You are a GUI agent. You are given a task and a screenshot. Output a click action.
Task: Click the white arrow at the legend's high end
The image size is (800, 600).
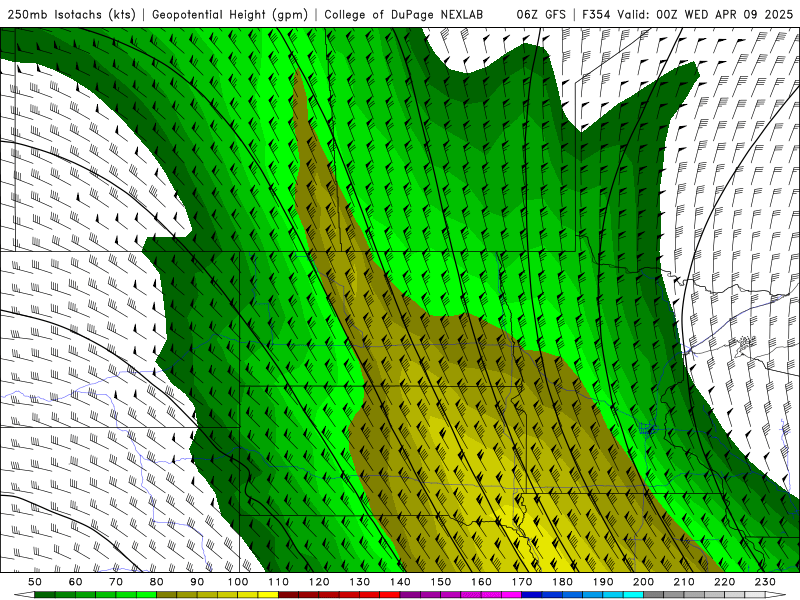coord(776,595)
